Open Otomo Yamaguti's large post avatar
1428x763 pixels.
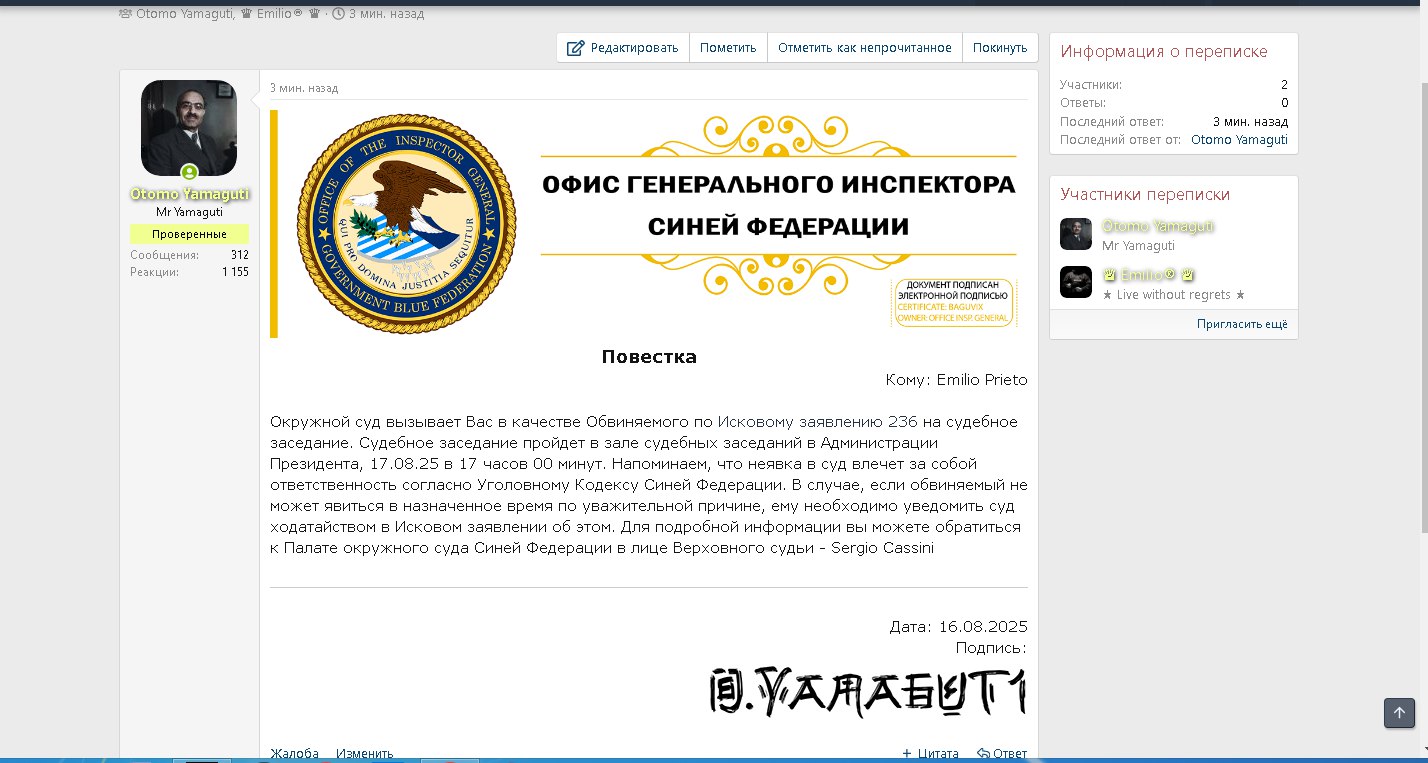pos(189,128)
